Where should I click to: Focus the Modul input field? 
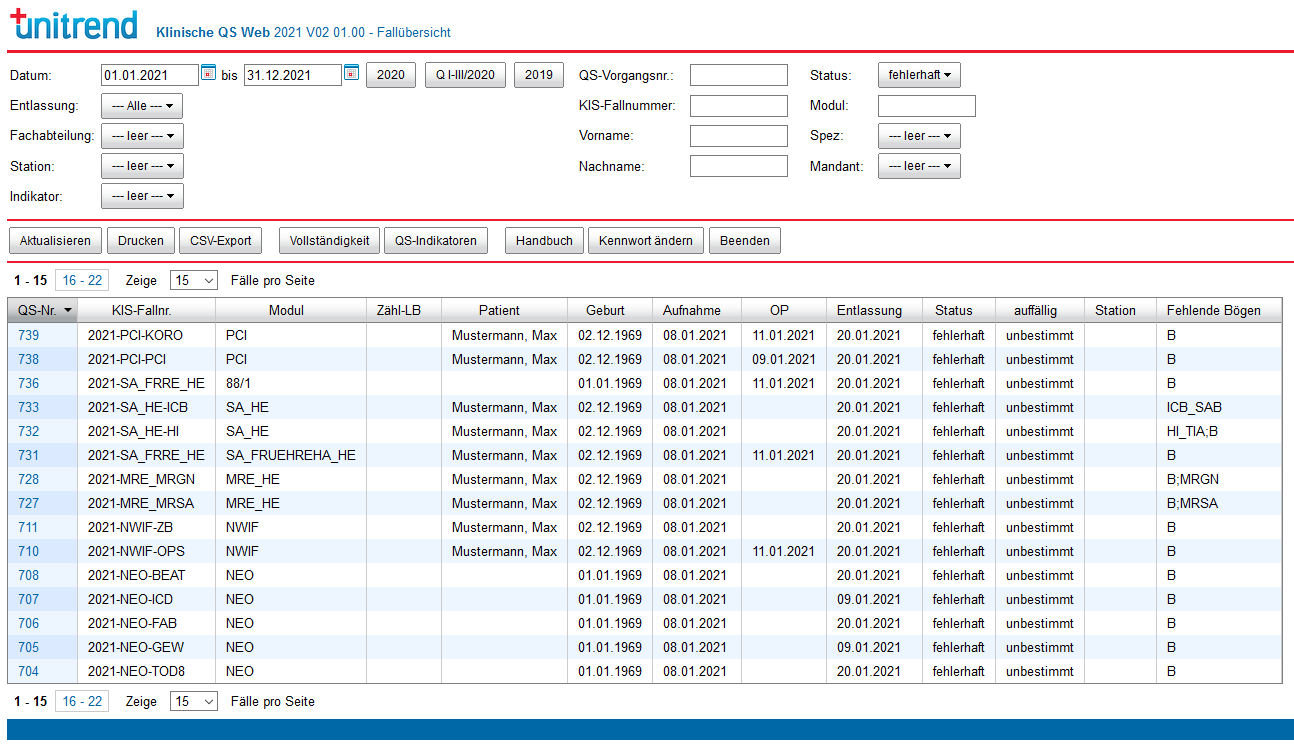coord(927,106)
